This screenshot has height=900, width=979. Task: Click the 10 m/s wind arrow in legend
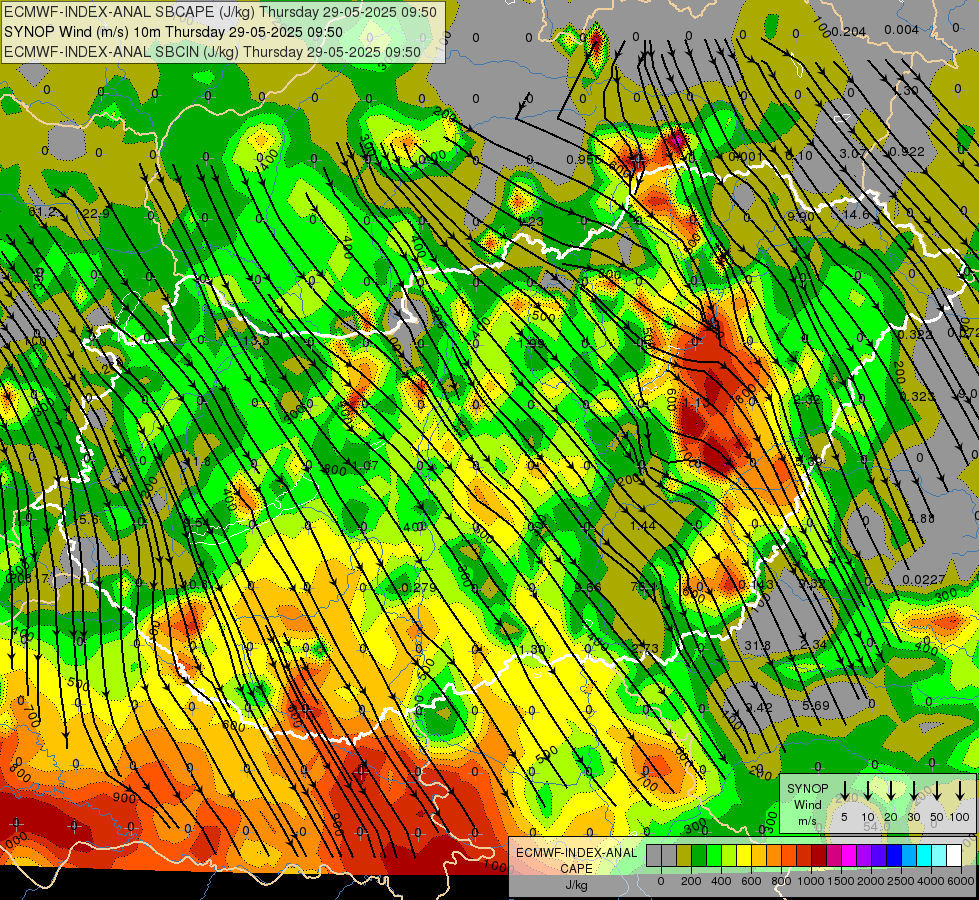click(x=867, y=791)
